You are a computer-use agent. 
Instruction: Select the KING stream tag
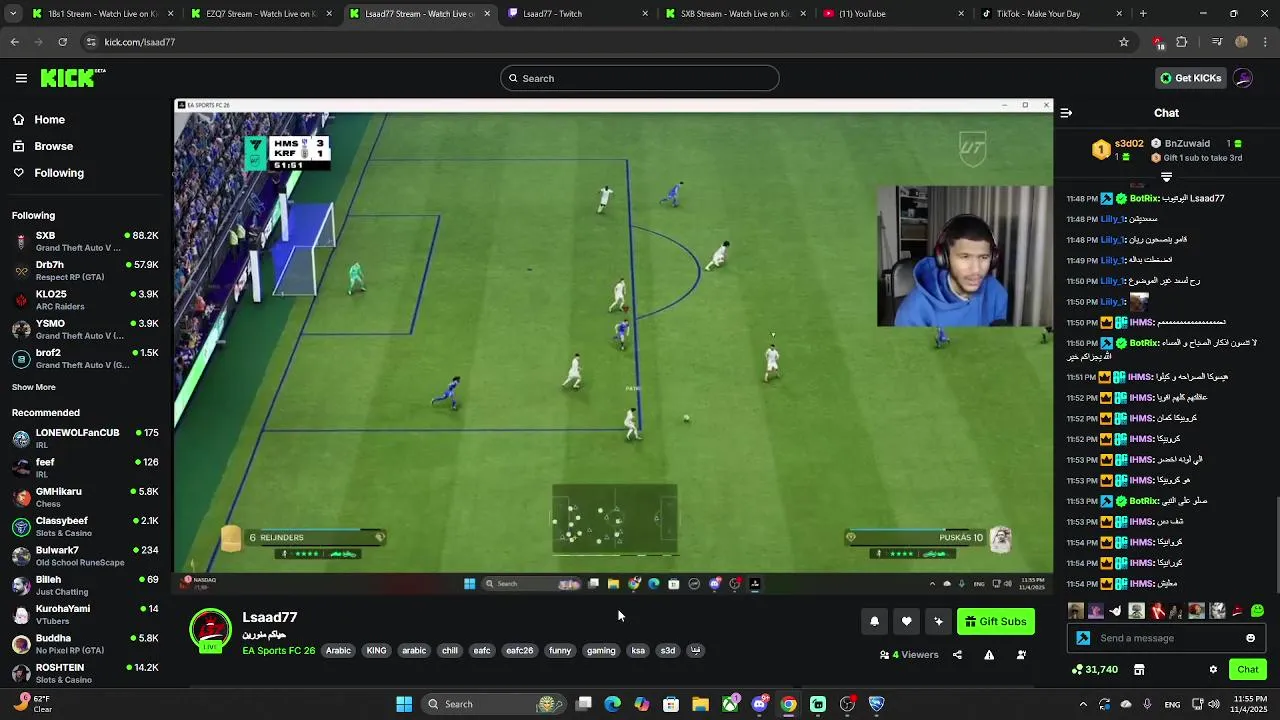coord(376,651)
